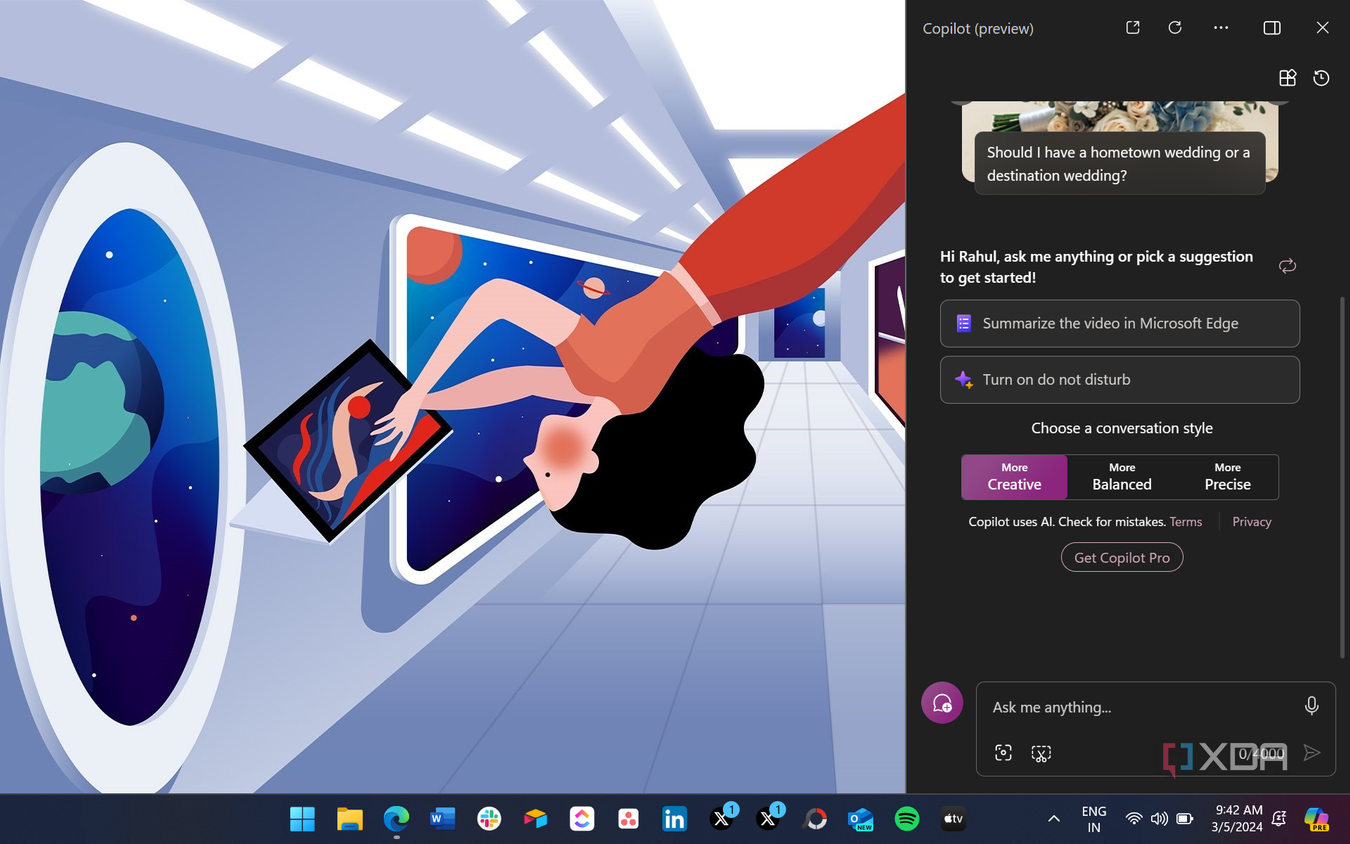1350x844 pixels.
Task: Open Microsoft Word from the taskbar
Action: [442, 819]
